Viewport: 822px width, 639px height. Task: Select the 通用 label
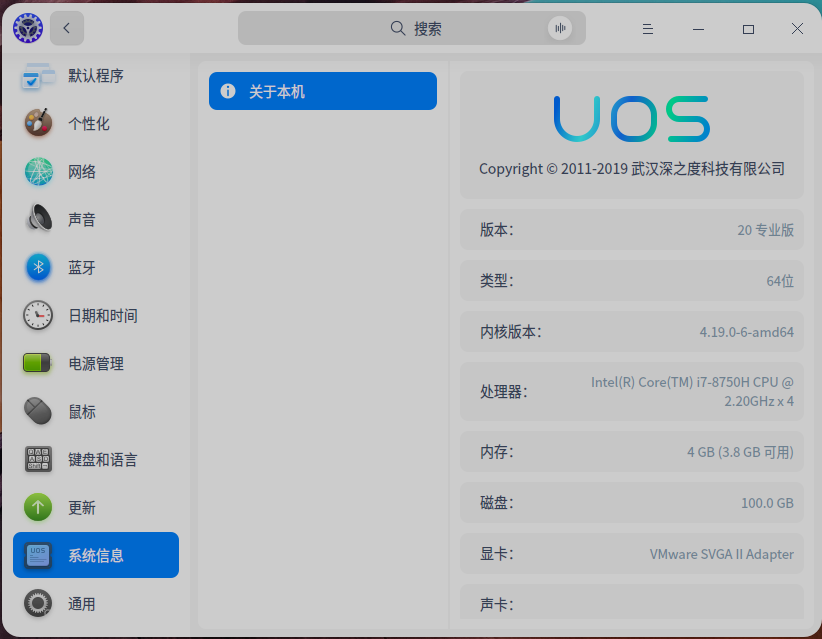(82, 604)
